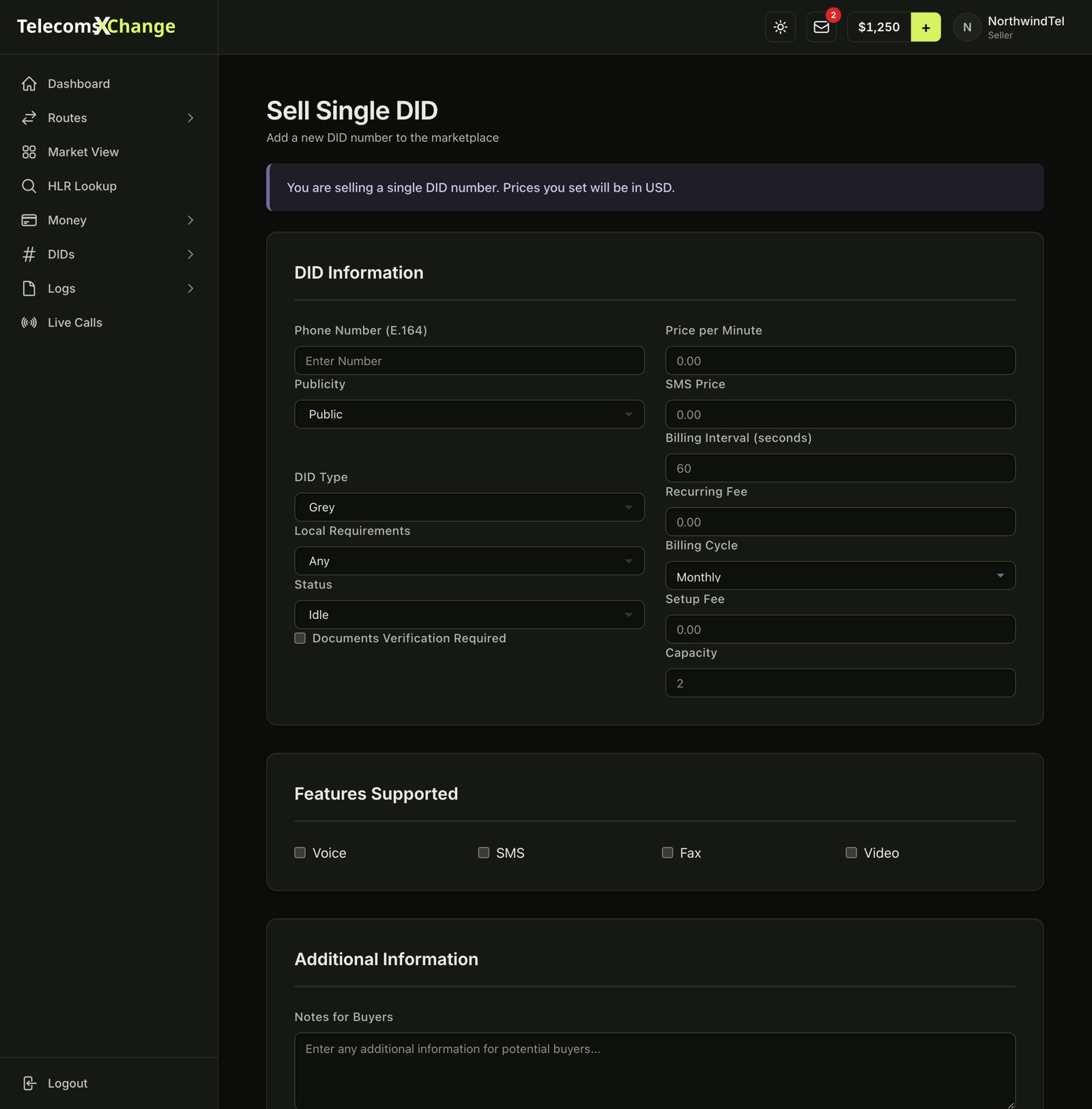The height and width of the screenshot is (1109, 1092).
Task: Open the Publicity dropdown
Action: click(x=469, y=414)
